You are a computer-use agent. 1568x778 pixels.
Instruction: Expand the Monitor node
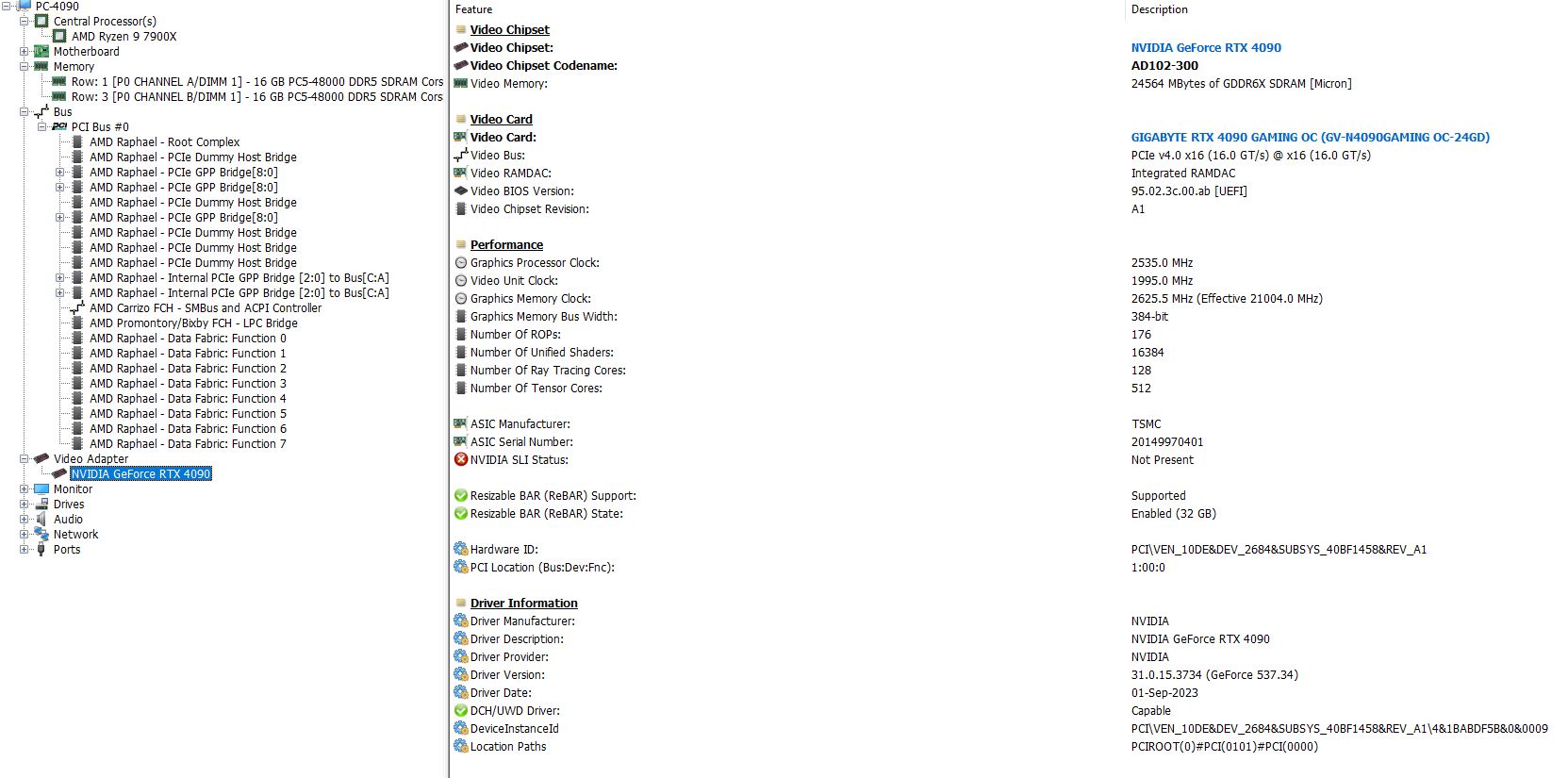(x=25, y=488)
